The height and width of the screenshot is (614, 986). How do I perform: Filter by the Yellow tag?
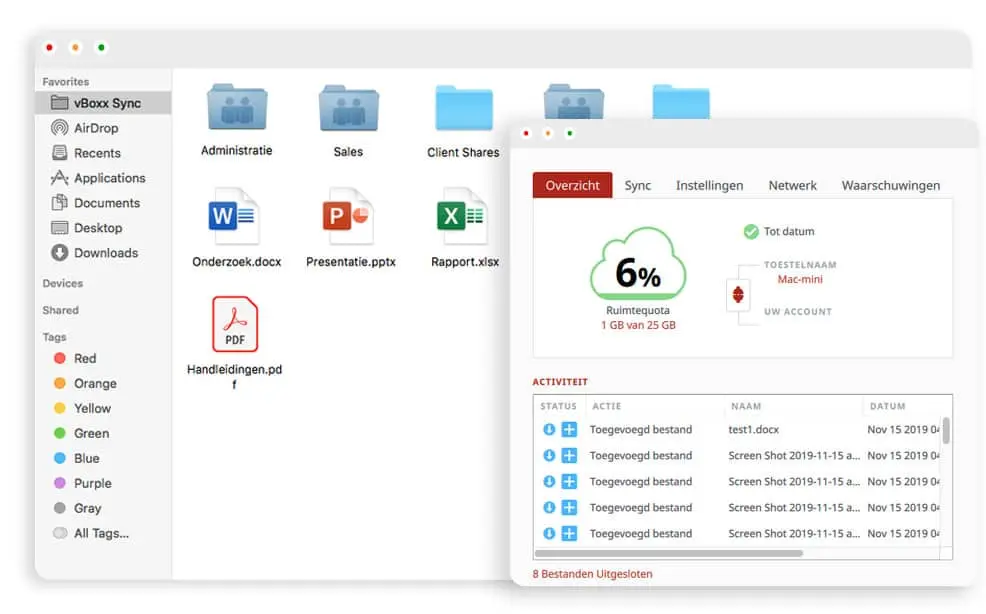click(92, 408)
